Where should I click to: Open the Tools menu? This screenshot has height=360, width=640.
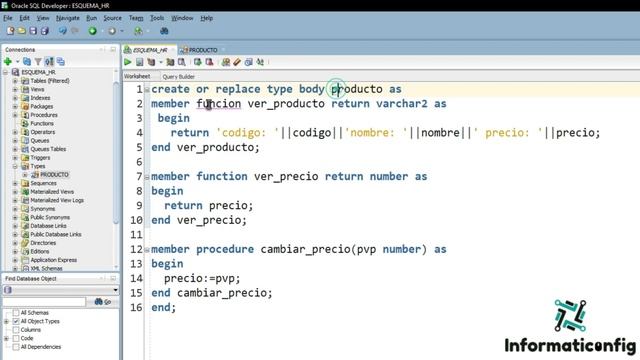(x=157, y=18)
